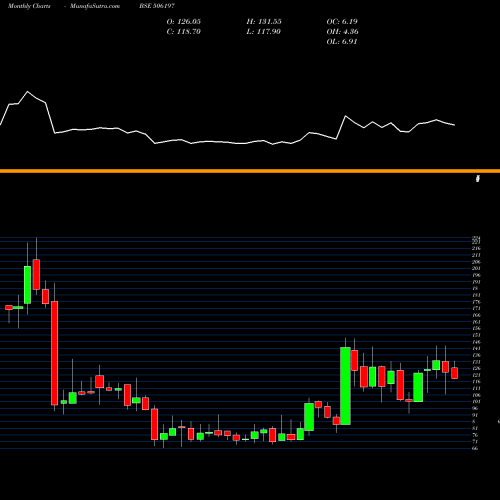
Task: Select the tall green candle rising to 141
Action: [345, 386]
